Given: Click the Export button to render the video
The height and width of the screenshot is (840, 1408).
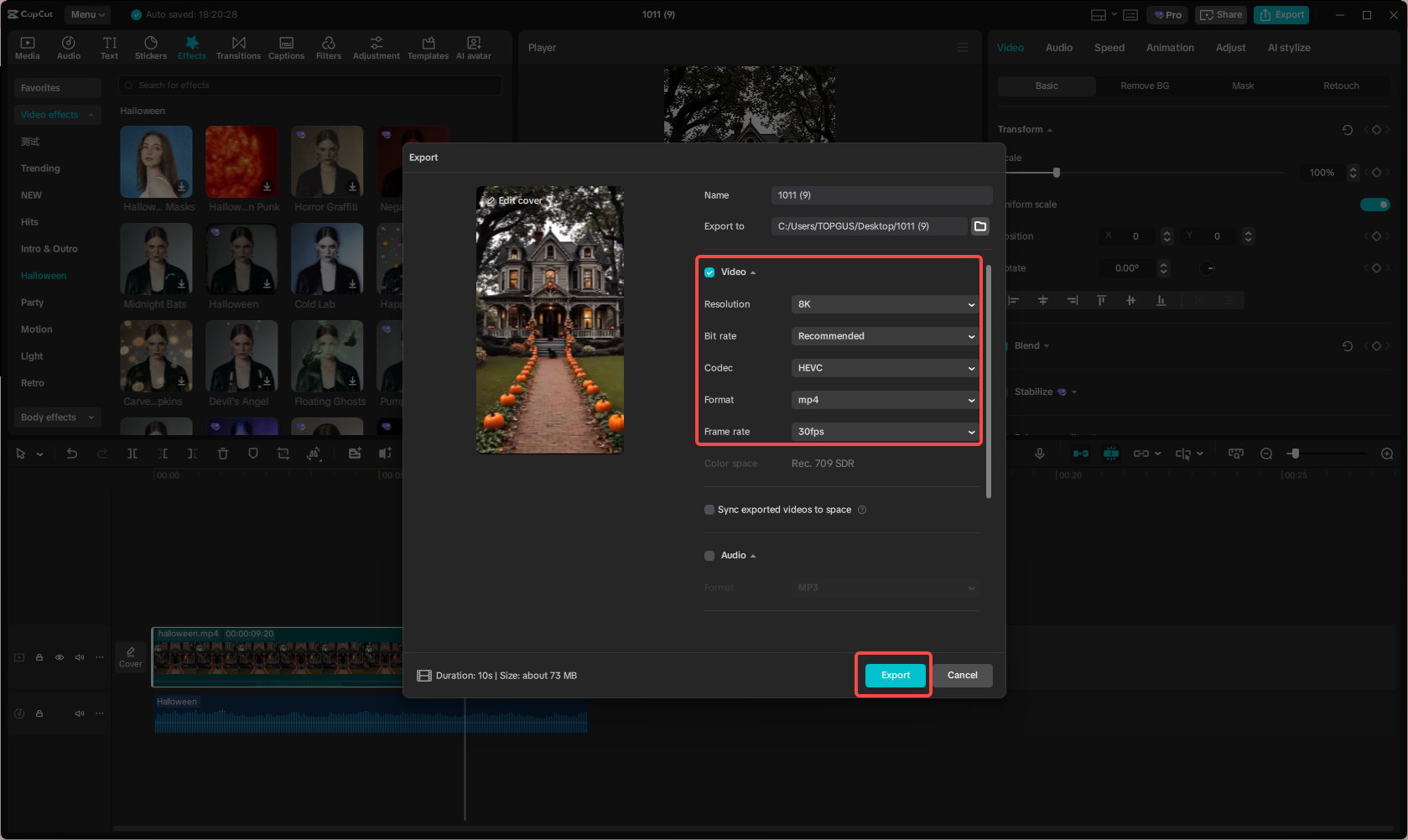Looking at the screenshot, I should [x=894, y=675].
